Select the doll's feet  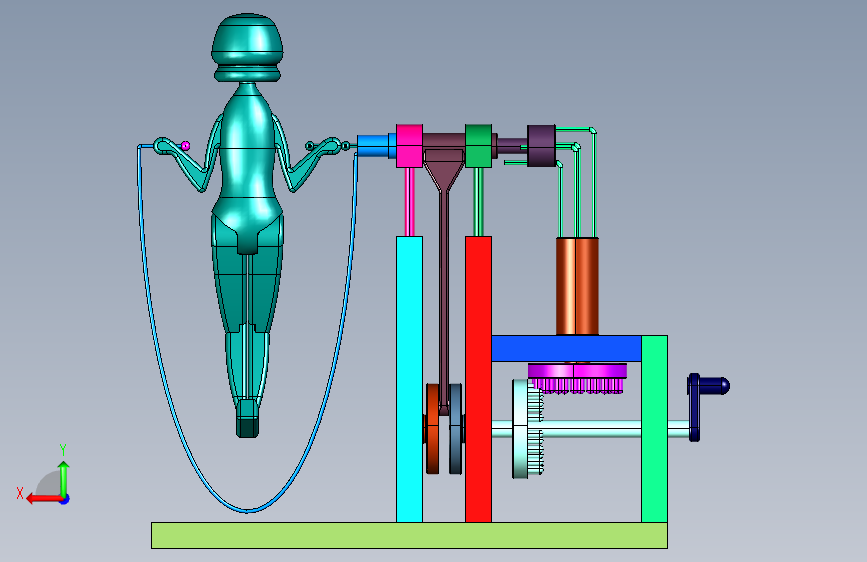pyautogui.click(x=247, y=418)
